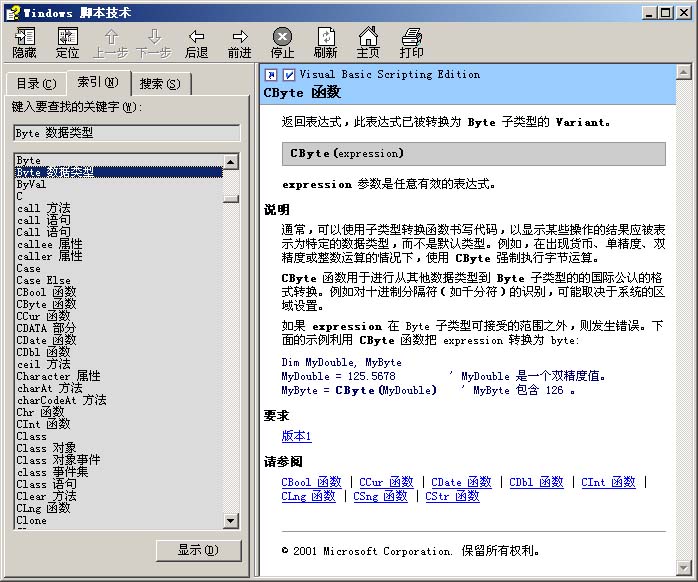Open the 'CSng 函数' link under 请参阅
This screenshot has width=698, height=582.
coord(380,496)
